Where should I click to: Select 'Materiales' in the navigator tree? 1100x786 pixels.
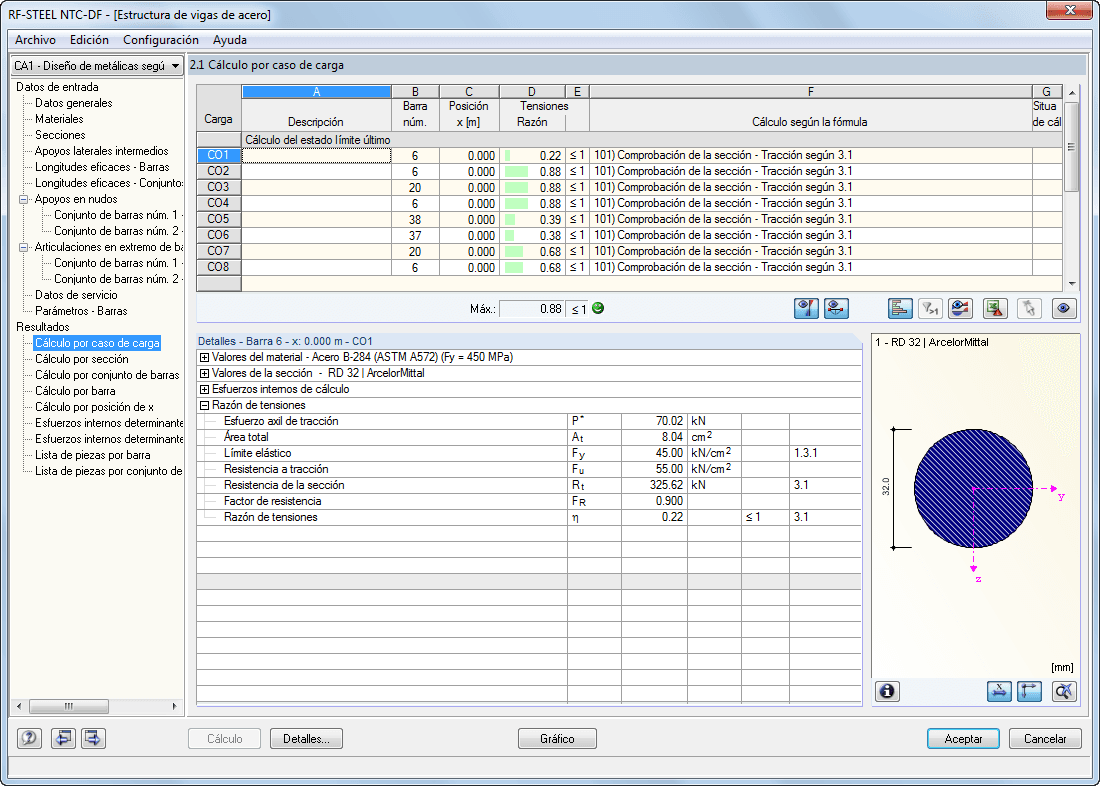tap(59, 119)
